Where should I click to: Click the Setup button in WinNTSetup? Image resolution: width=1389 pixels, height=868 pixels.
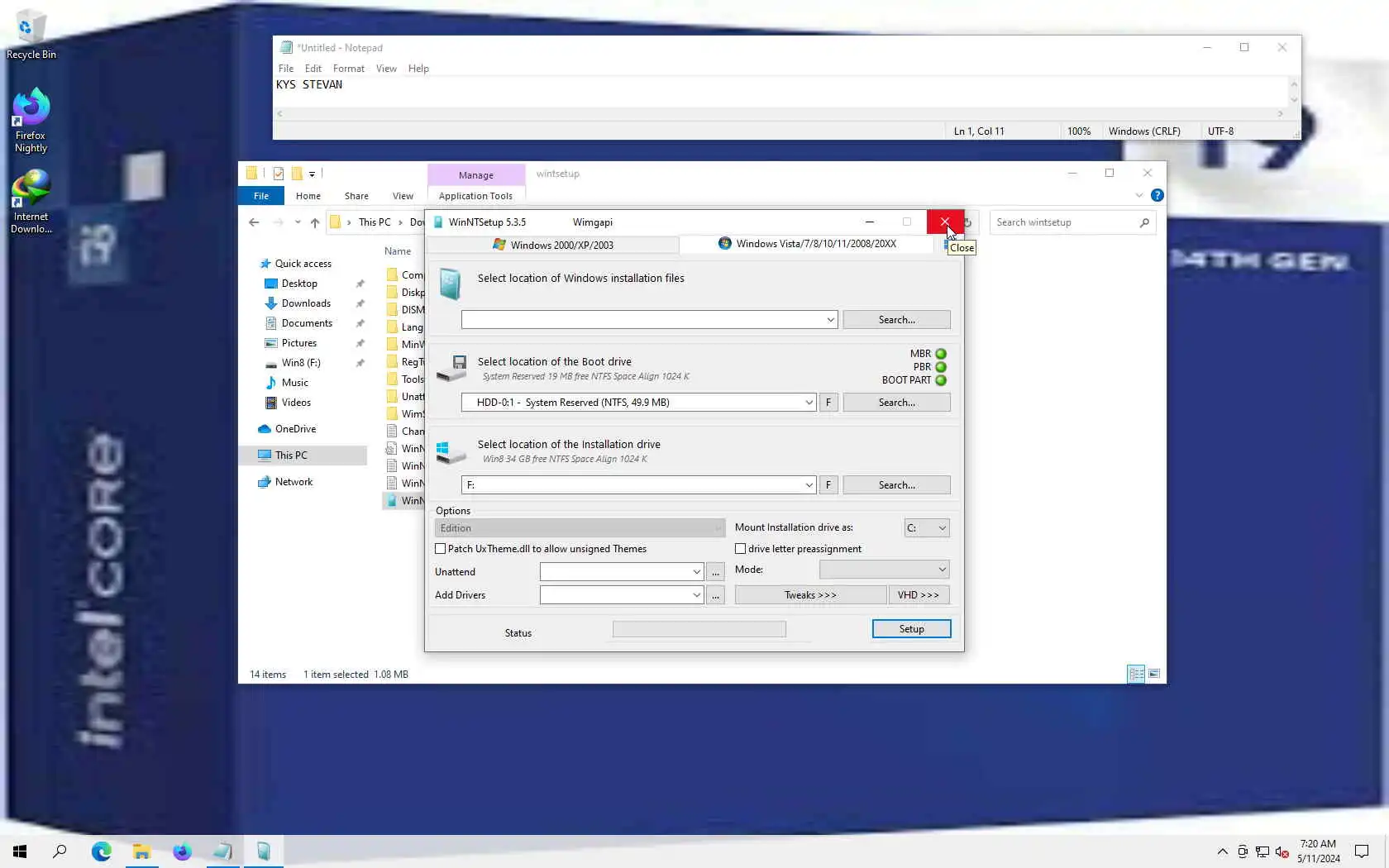pyautogui.click(x=911, y=629)
